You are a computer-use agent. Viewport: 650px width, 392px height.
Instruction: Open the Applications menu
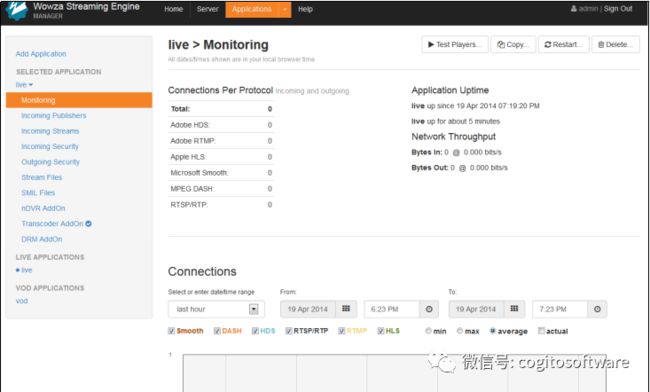click(x=252, y=9)
